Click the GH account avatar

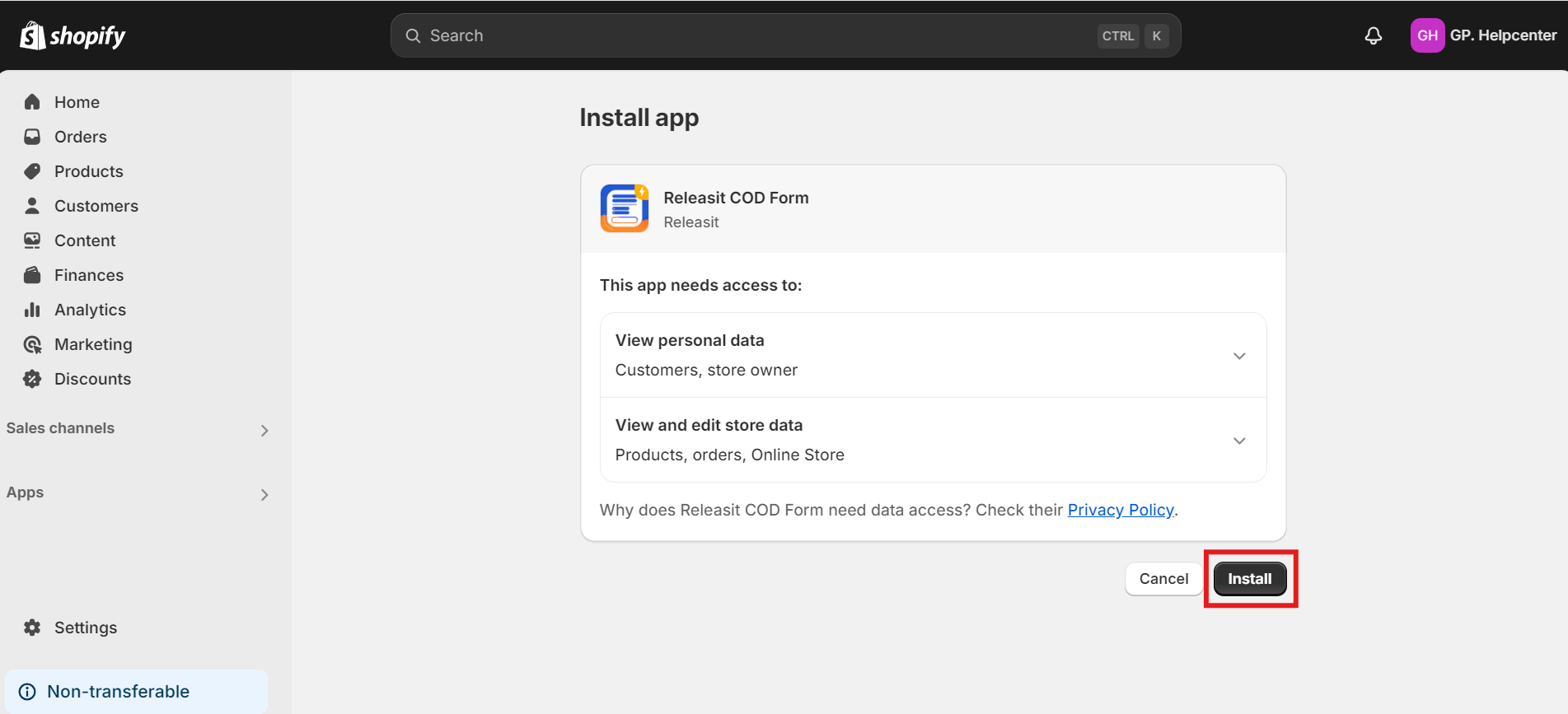click(x=1427, y=35)
